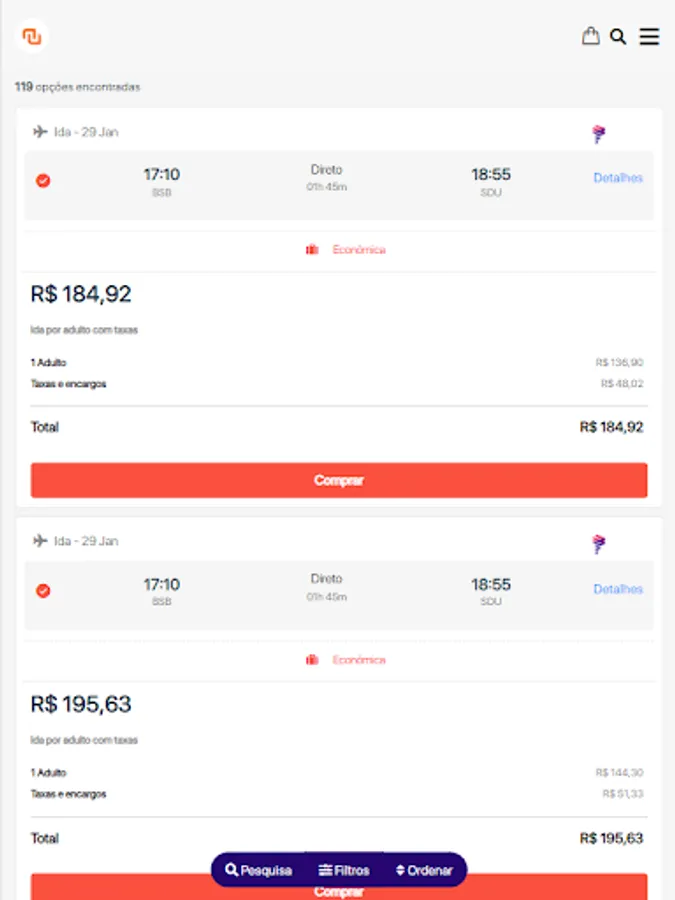Select the Econômica fare on second flight
675x900 pixels.
(x=358, y=660)
